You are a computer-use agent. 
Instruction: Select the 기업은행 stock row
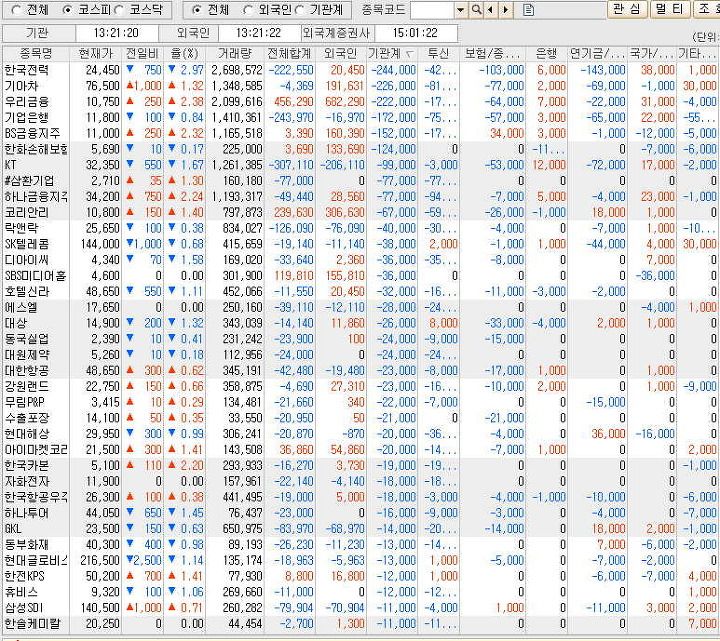pyautogui.click(x=360, y=118)
